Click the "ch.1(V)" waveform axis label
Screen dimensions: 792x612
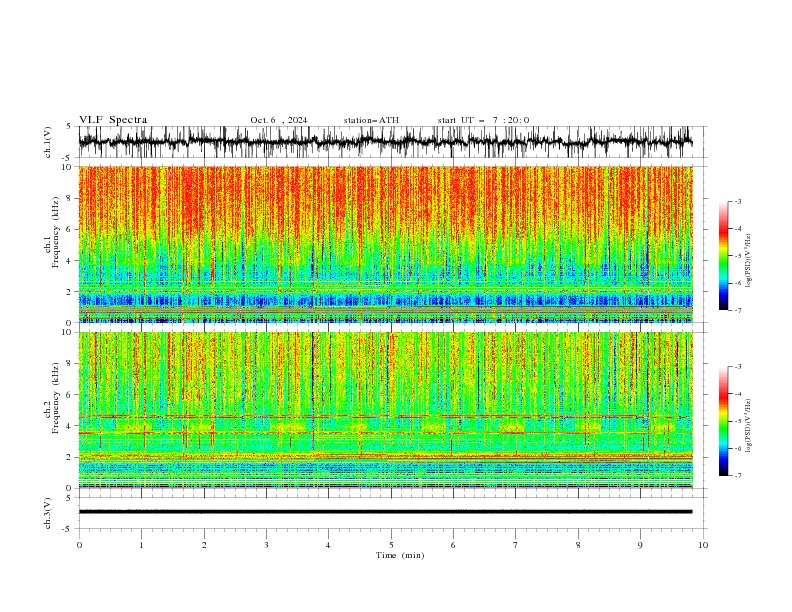tap(48, 142)
